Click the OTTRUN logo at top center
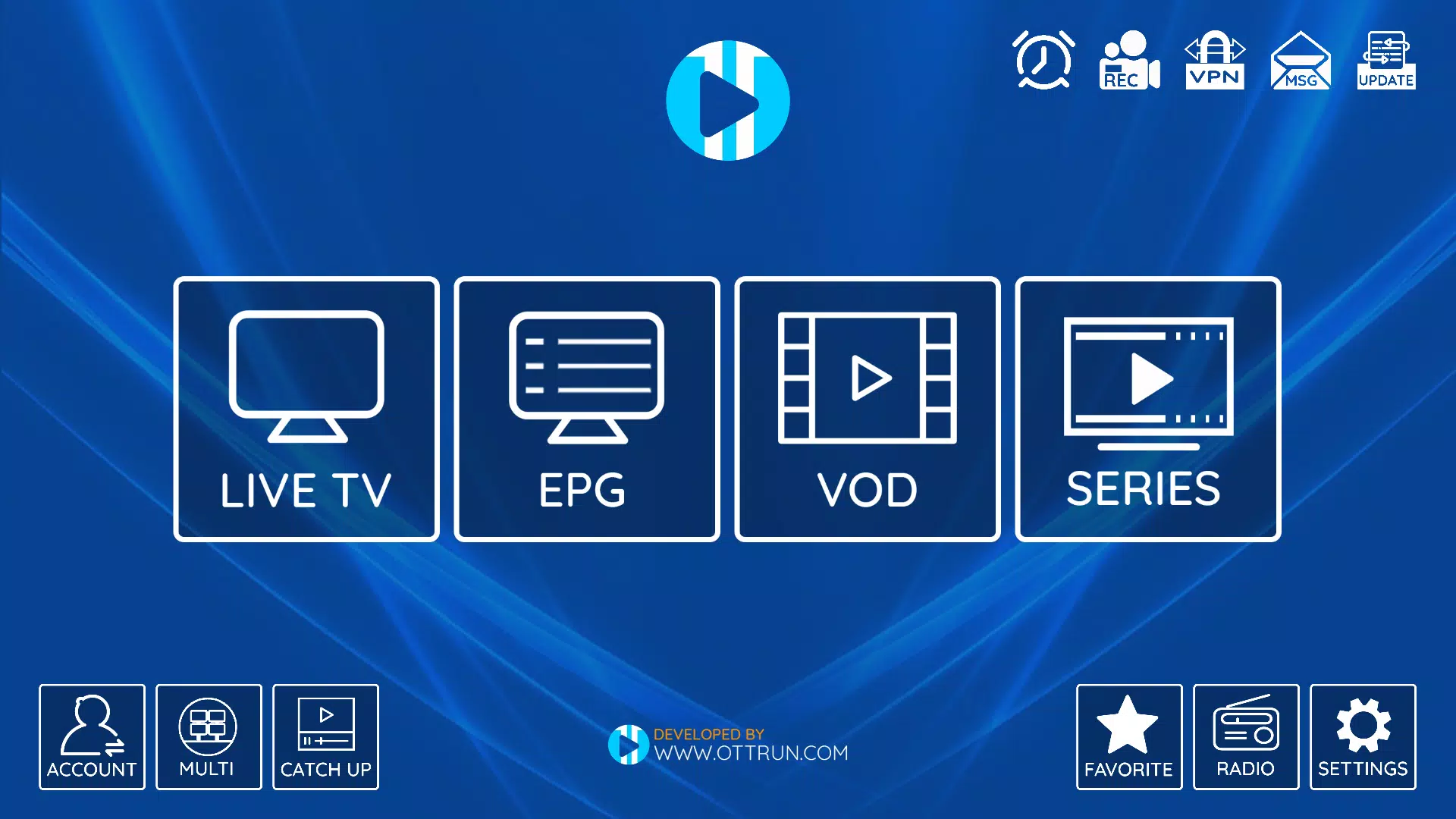Image resolution: width=1456 pixels, height=819 pixels. [x=728, y=97]
